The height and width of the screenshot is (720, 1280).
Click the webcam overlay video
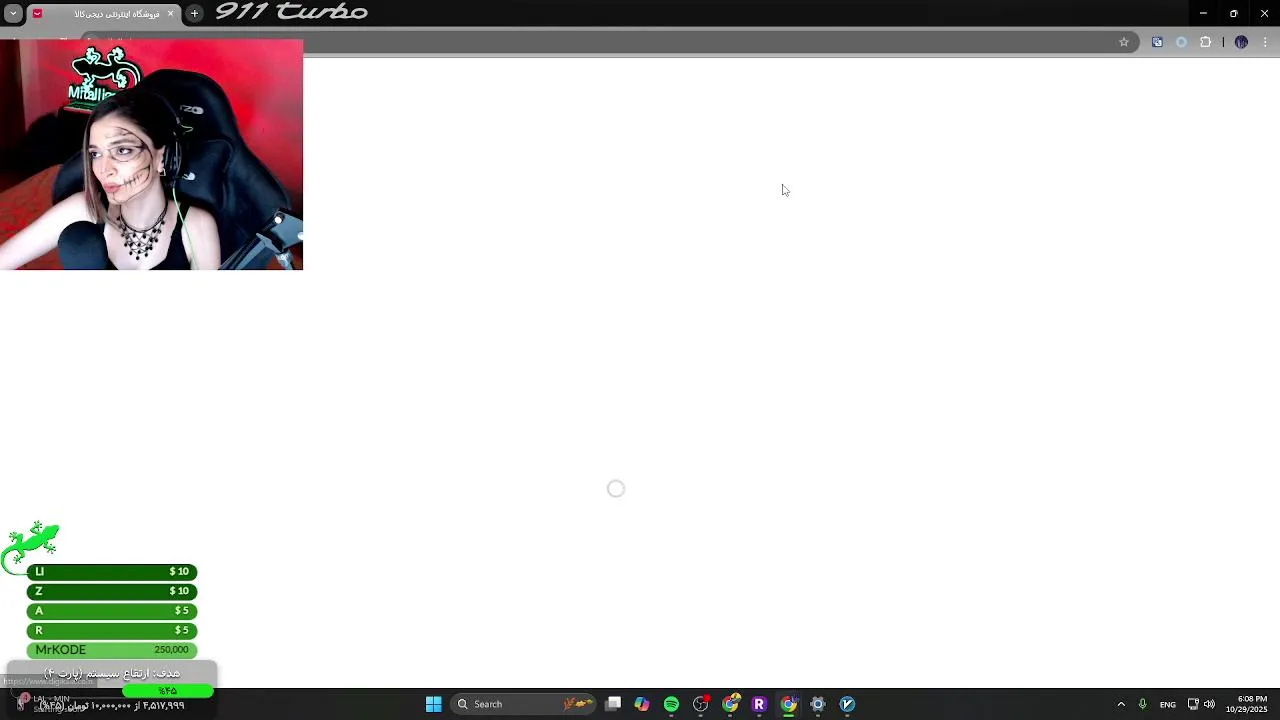click(x=151, y=155)
